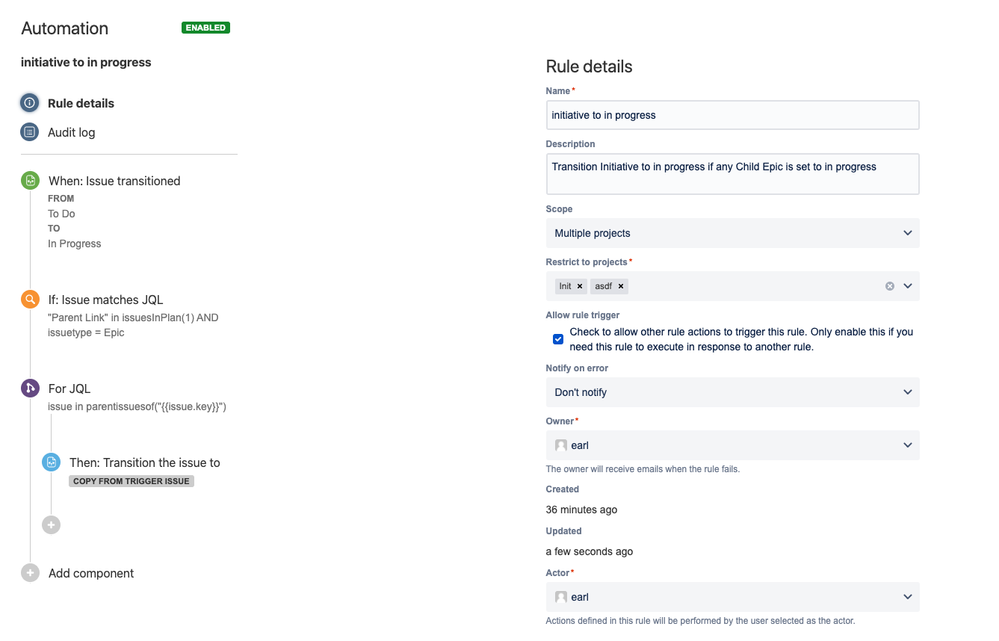Open the Notify on error dropdown
The width and height of the screenshot is (999, 641).
click(731, 392)
